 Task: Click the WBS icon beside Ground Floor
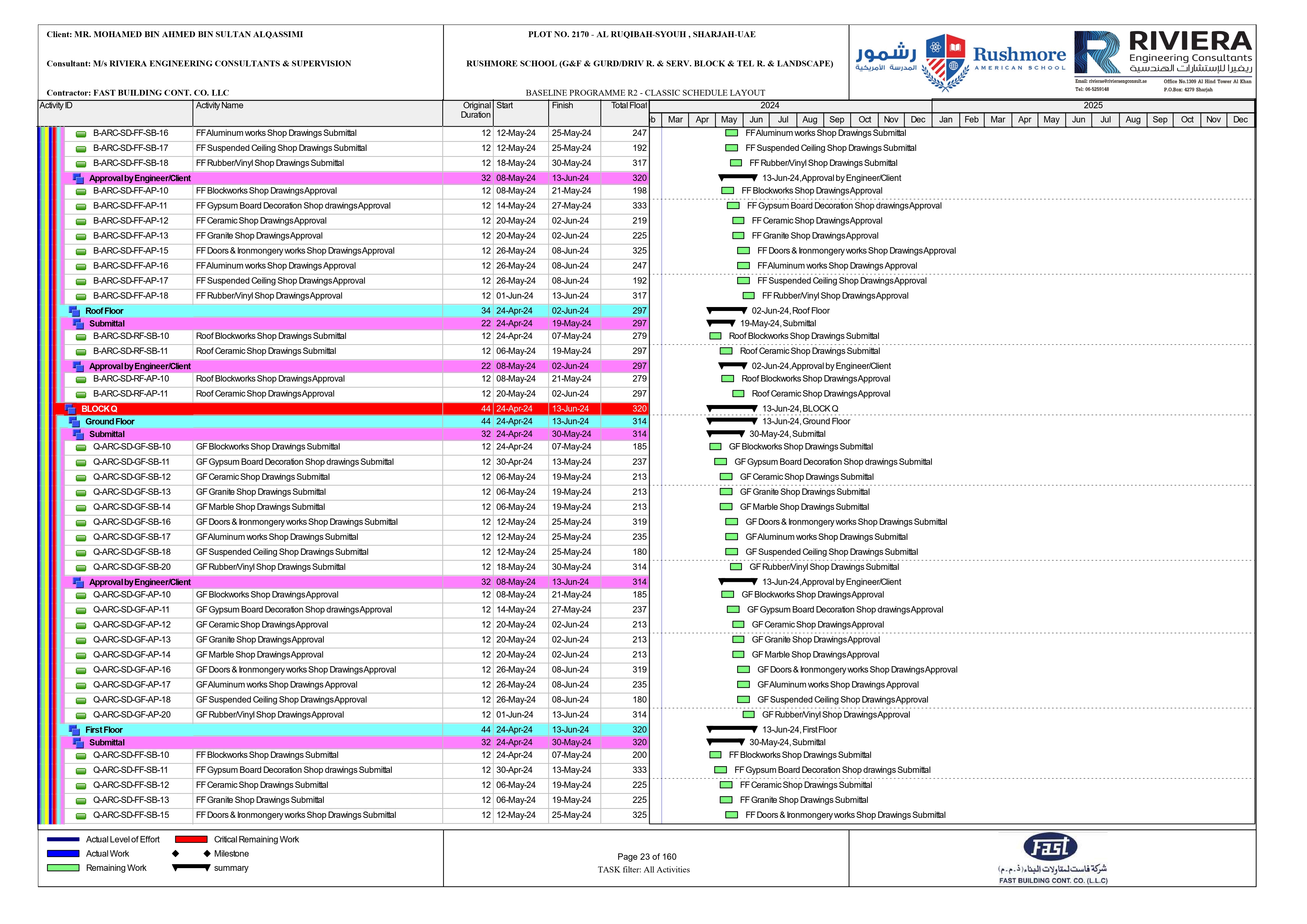click(x=75, y=422)
